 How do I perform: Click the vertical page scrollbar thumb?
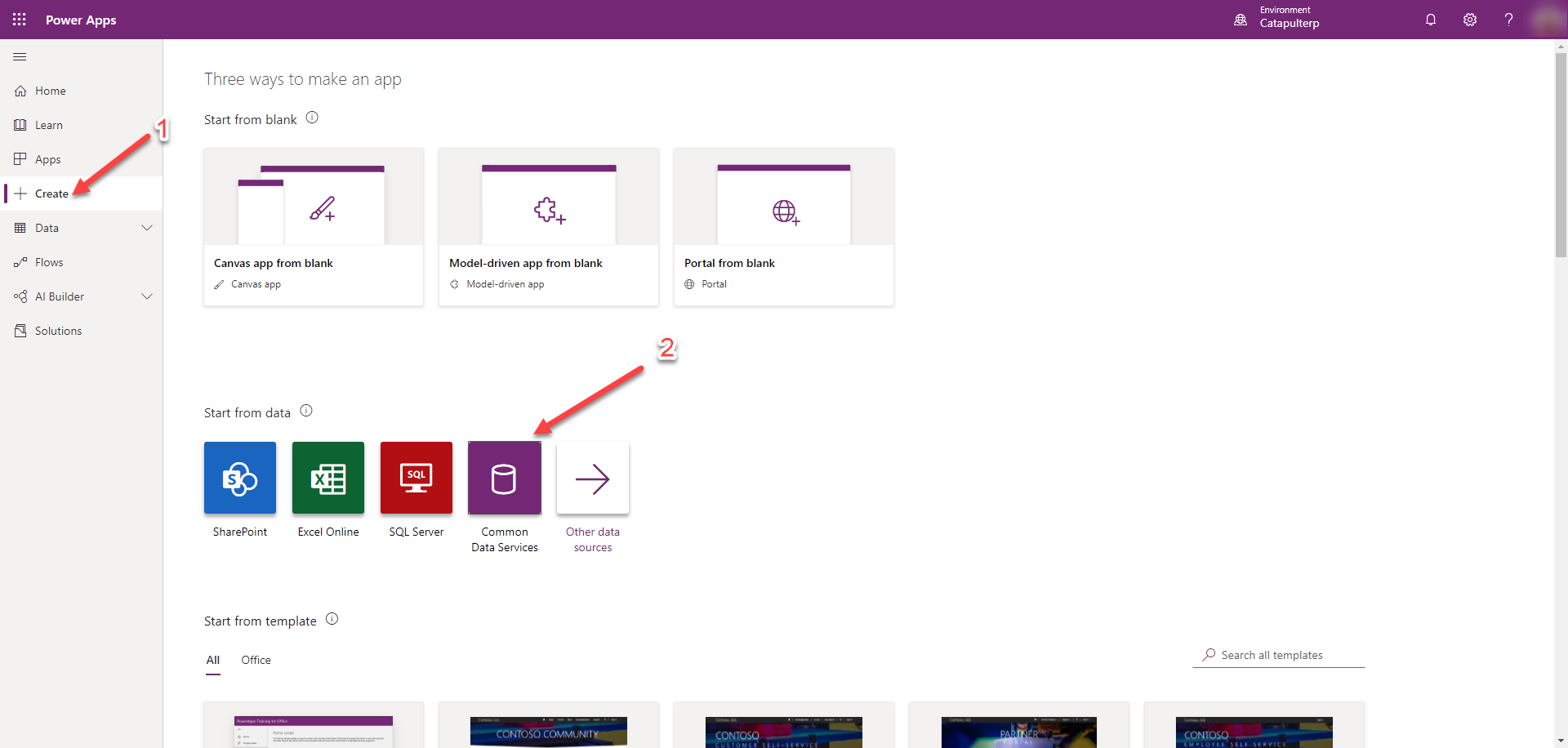point(1561,155)
